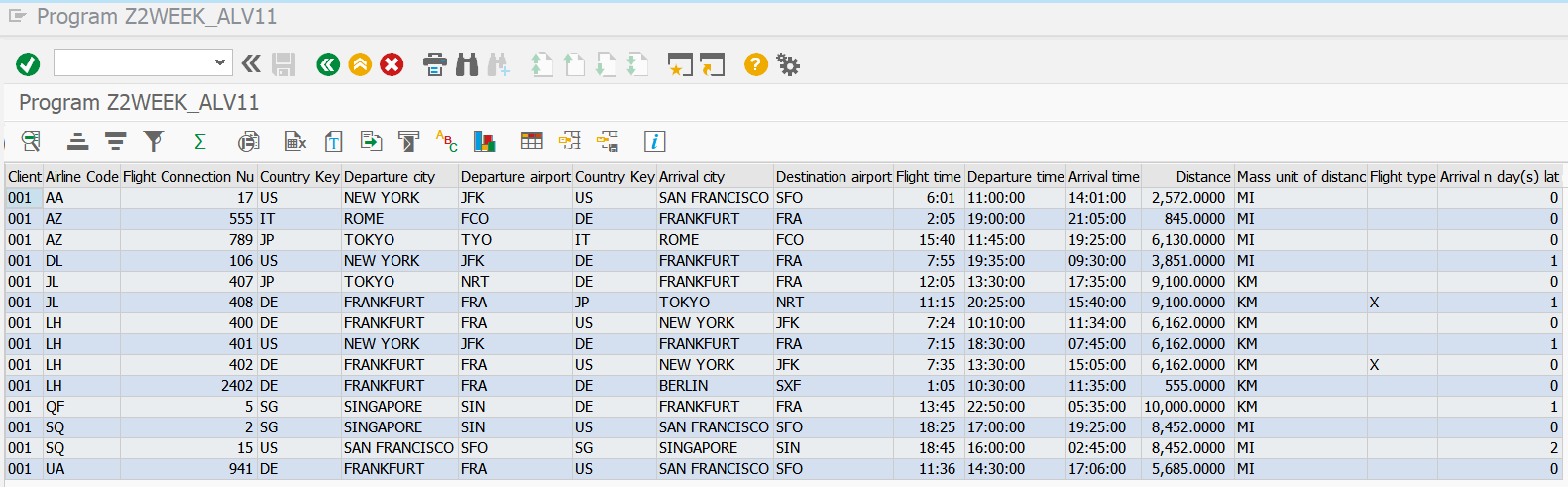
Task: Click the Graphic bar chart icon
Action: coord(484,141)
